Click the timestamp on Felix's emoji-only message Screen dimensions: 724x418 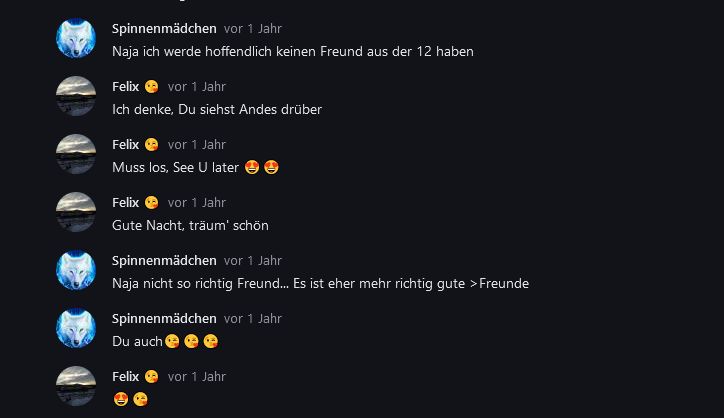click(197, 377)
